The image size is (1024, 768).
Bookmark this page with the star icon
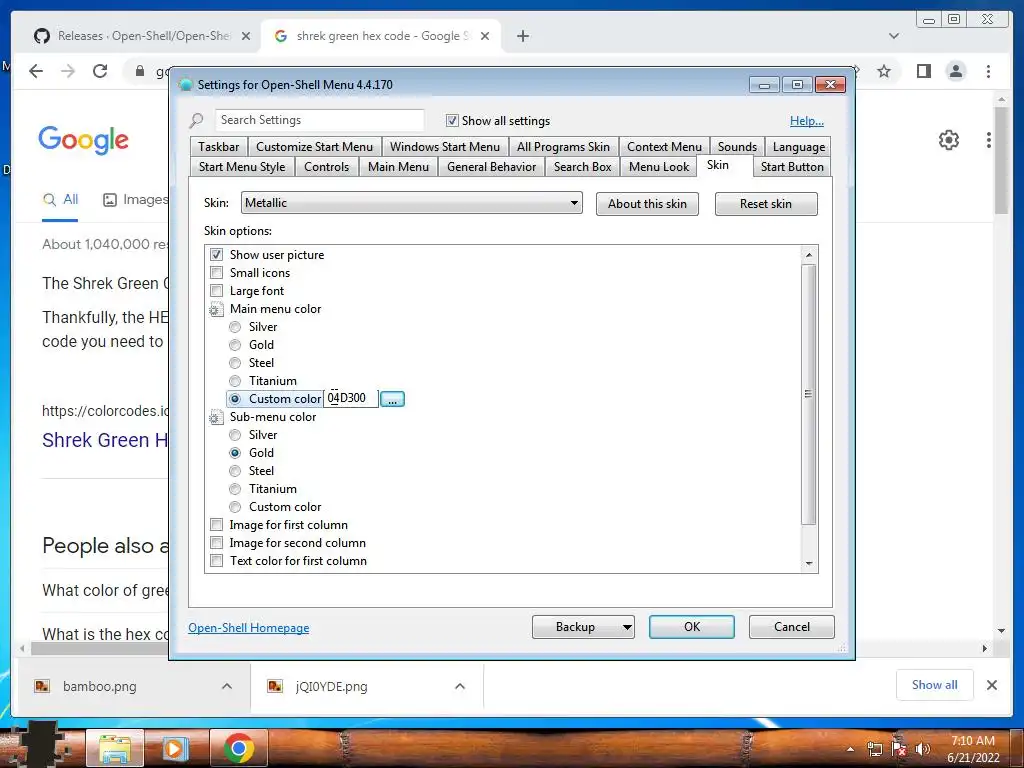[884, 71]
